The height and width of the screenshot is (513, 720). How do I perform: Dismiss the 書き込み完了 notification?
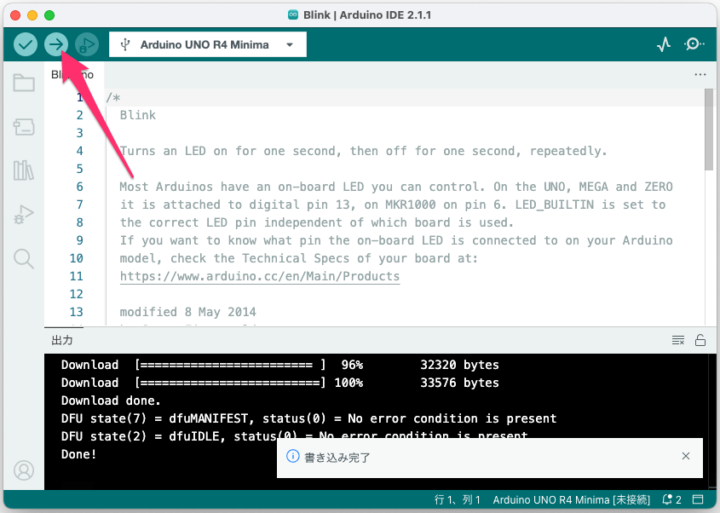tap(685, 456)
